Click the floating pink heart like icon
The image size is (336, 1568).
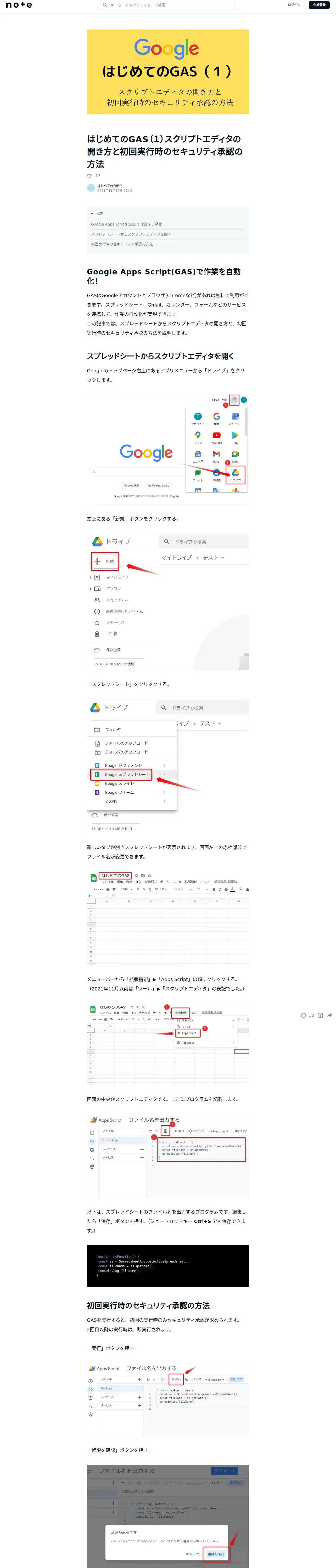(303, 1015)
